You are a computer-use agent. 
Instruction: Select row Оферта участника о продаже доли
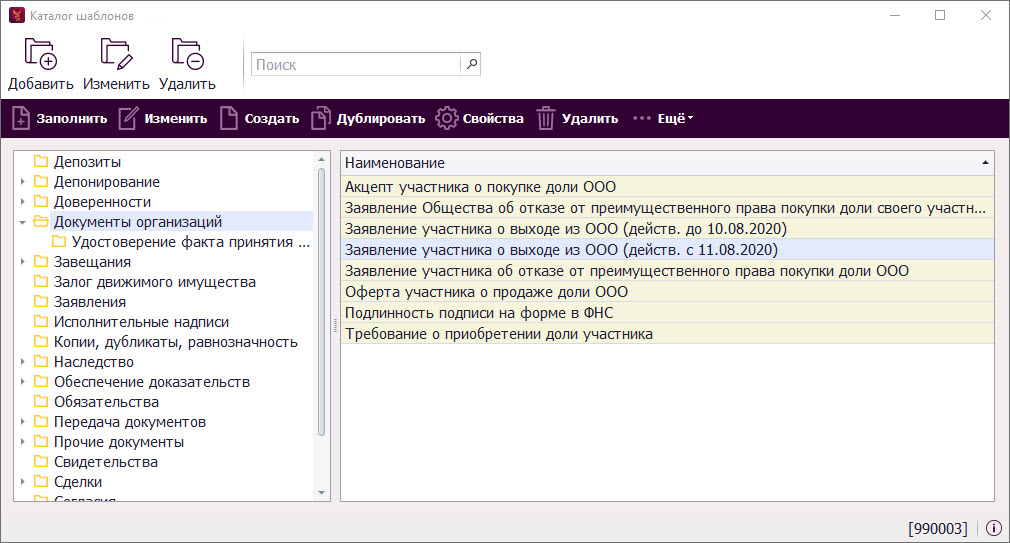(667, 292)
